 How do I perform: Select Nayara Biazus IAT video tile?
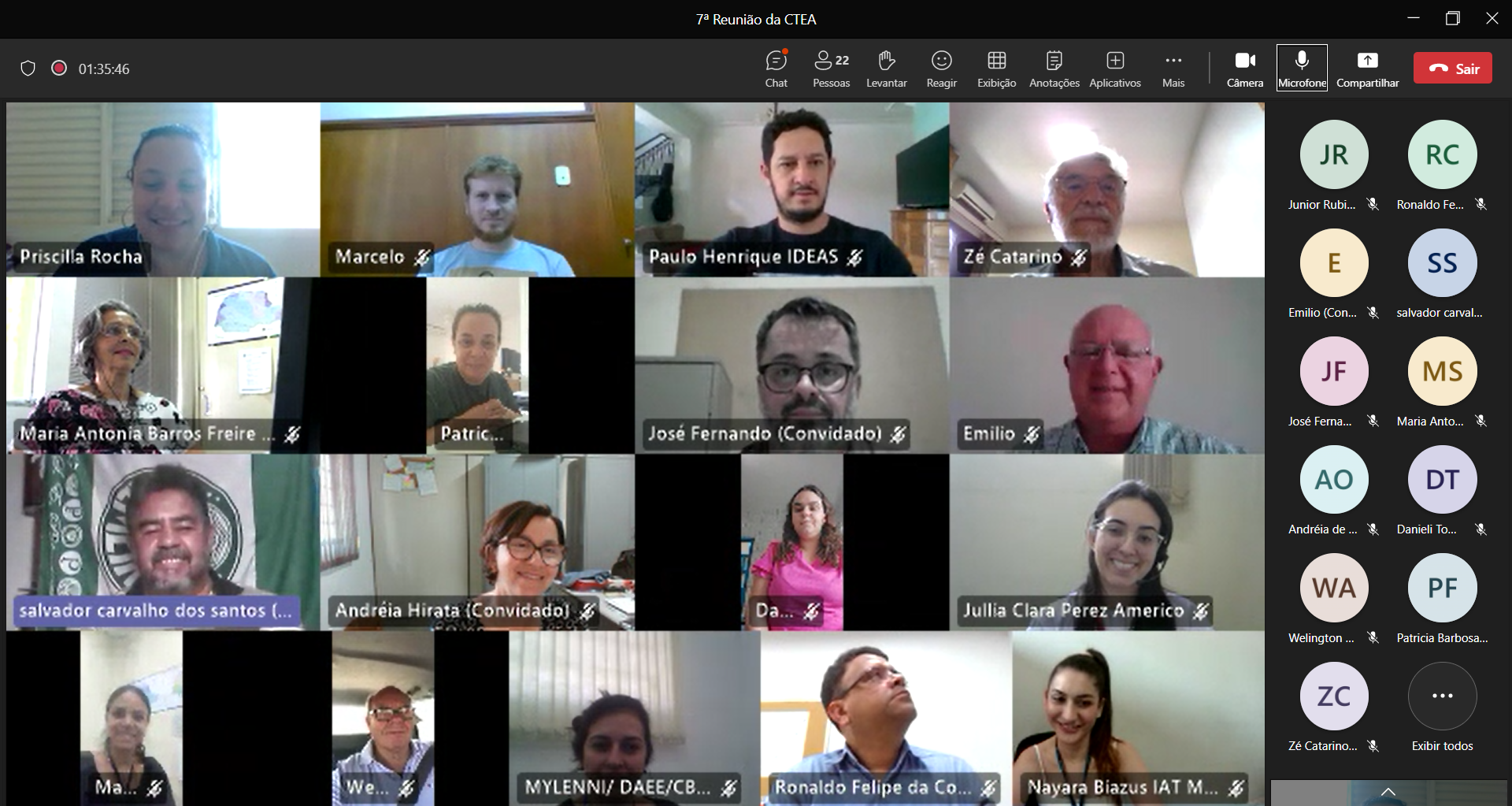tap(1138, 718)
